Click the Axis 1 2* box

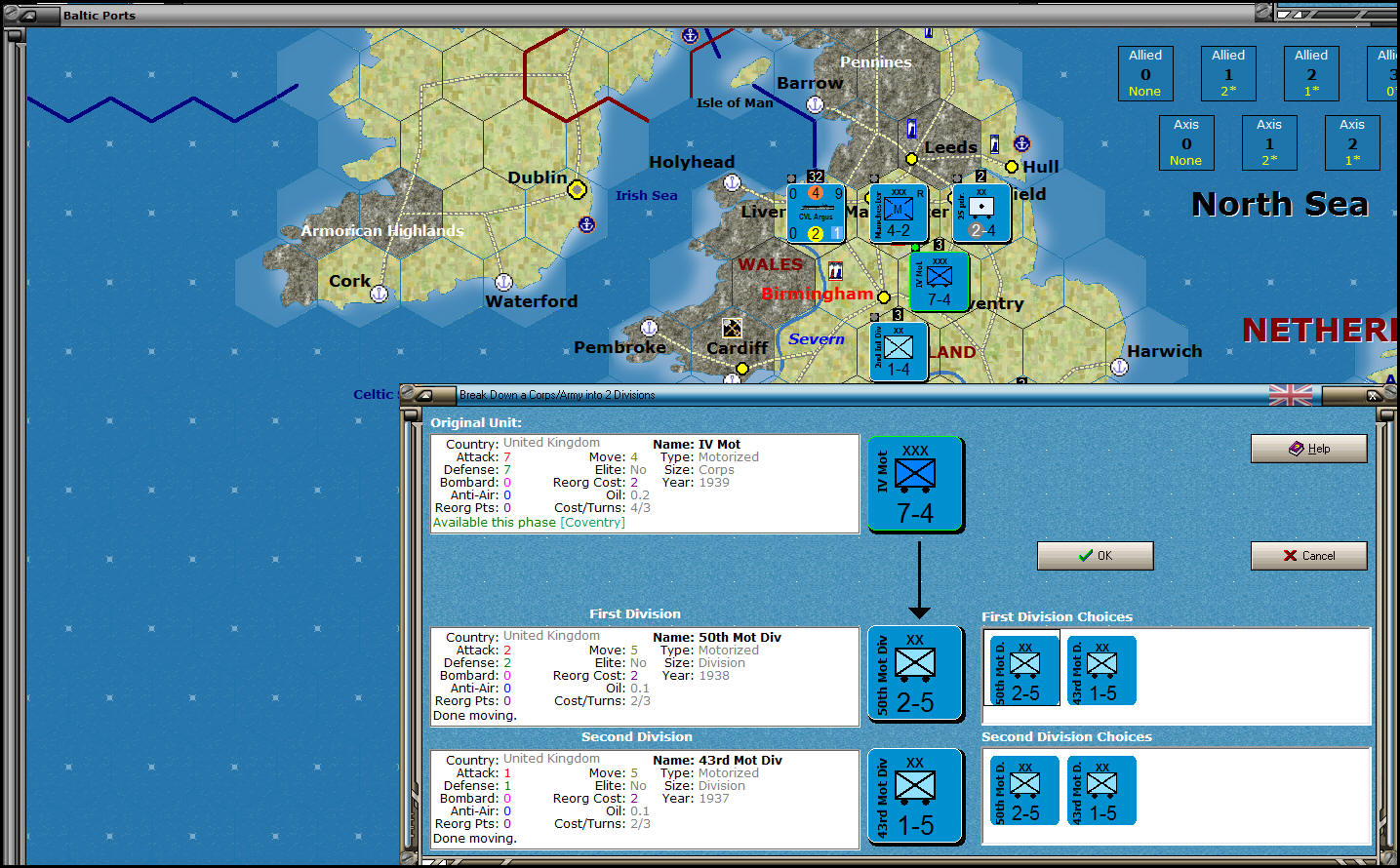tap(1269, 142)
